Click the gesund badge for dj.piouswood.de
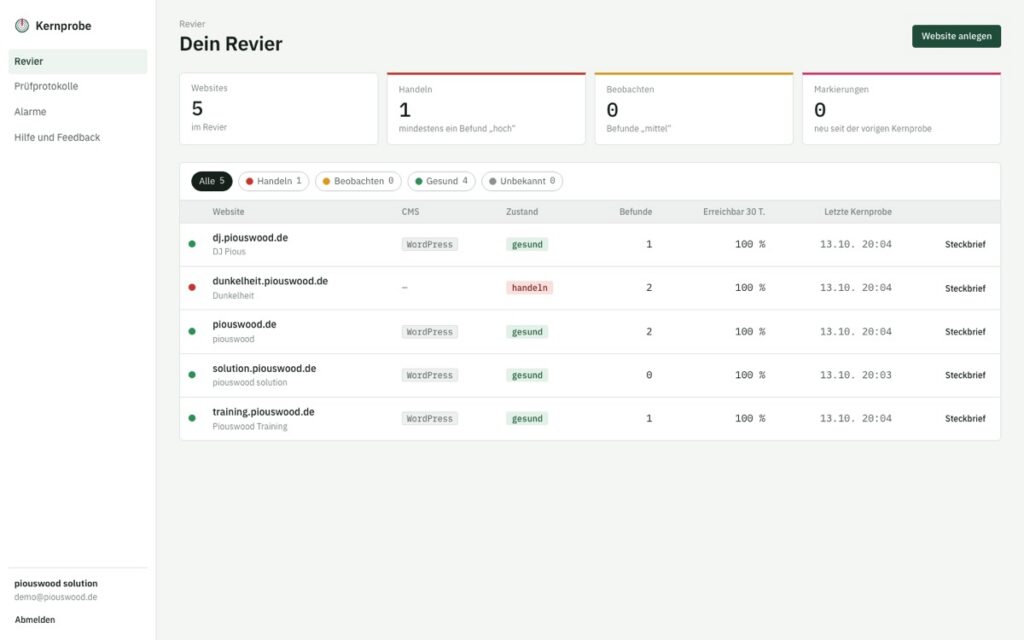1024x640 pixels. [x=527, y=244]
